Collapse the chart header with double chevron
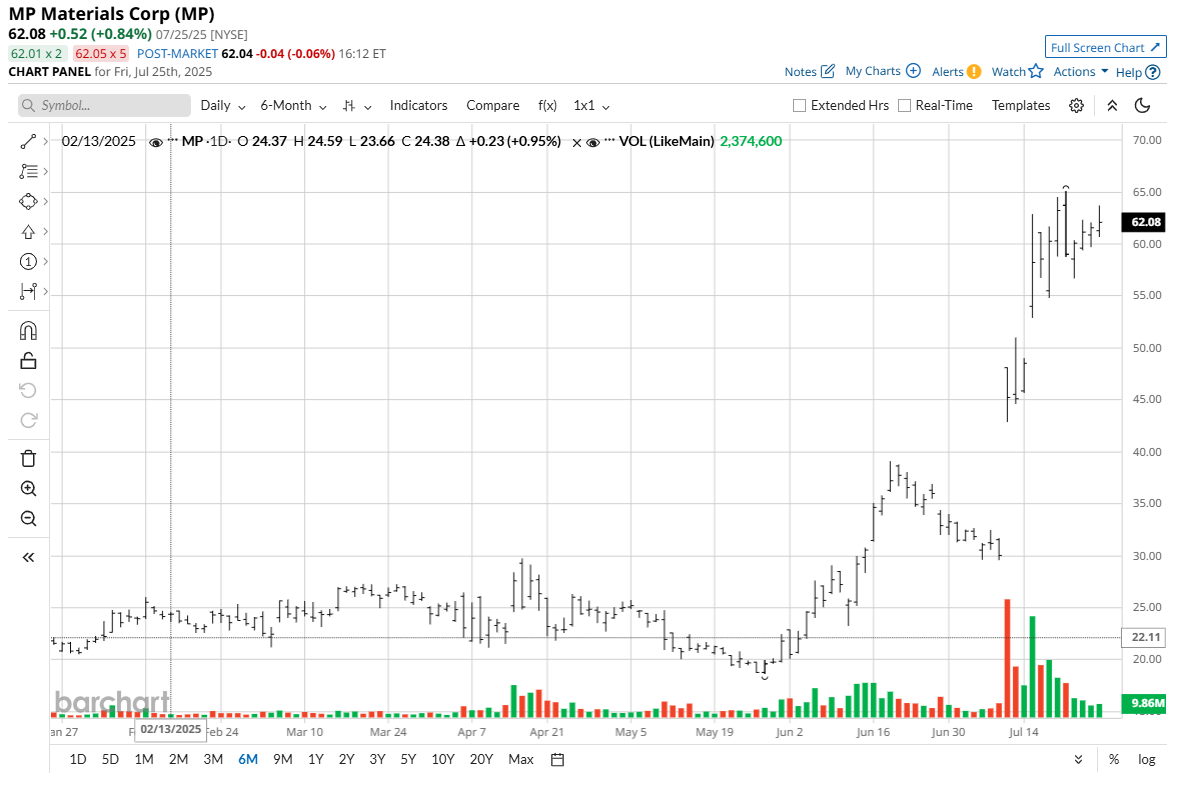The width and height of the screenshot is (1191, 787). [x=1112, y=106]
